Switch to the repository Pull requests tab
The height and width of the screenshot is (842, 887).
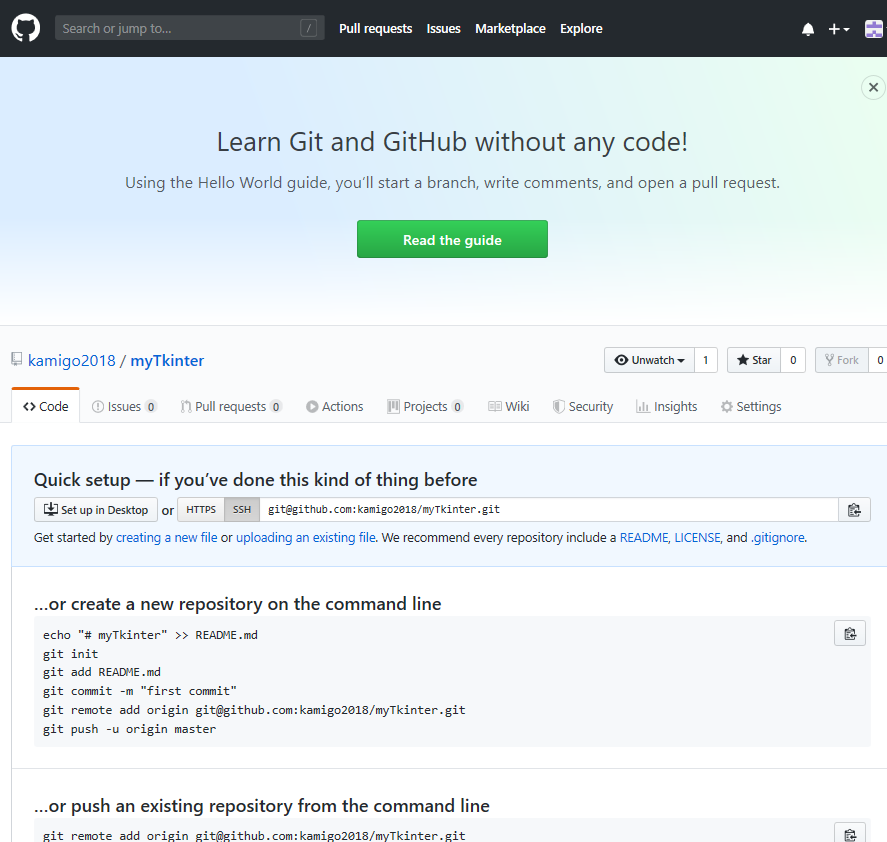click(x=231, y=406)
